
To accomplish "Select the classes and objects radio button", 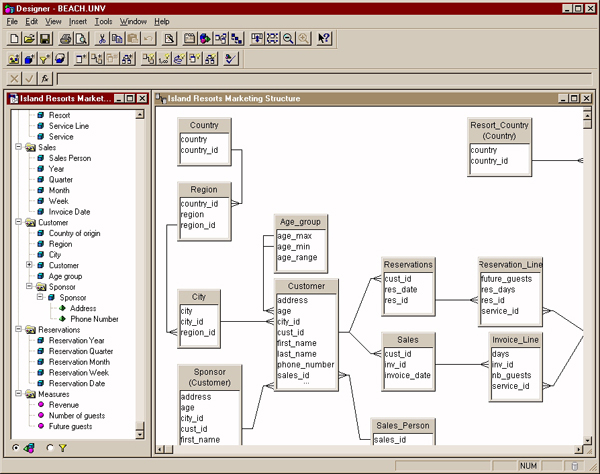I will click(x=15, y=448).
